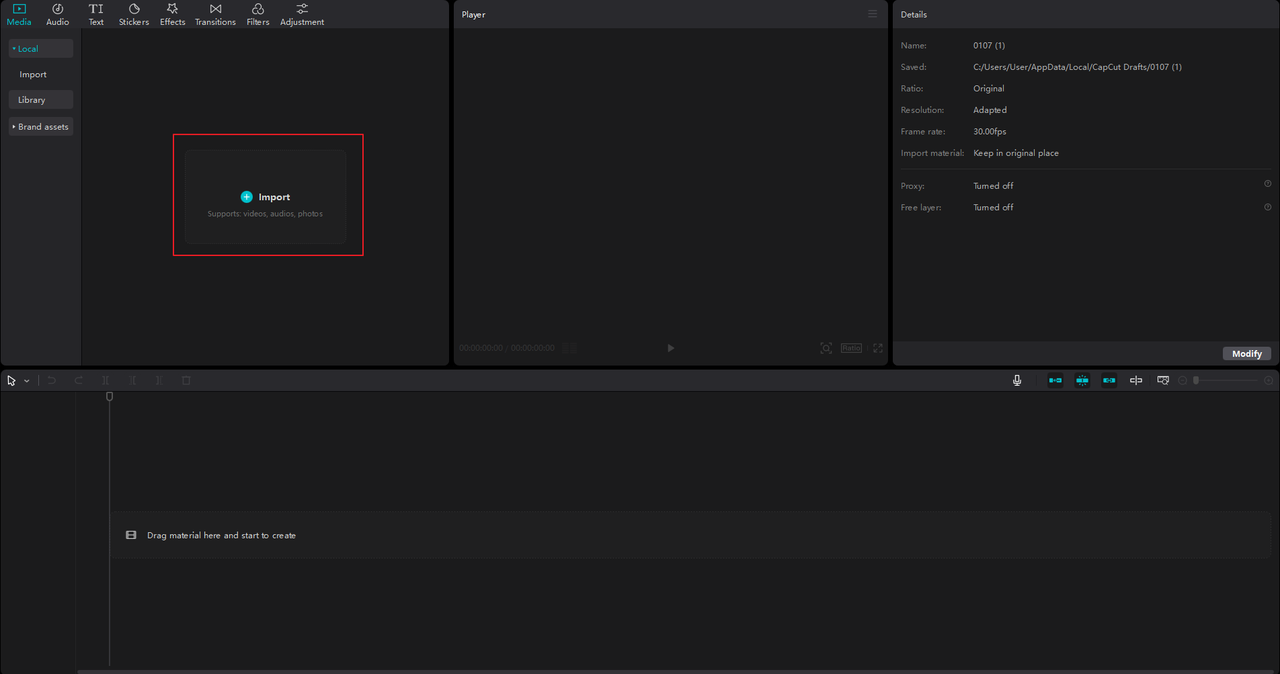Viewport: 1280px width, 674px height.
Task: Toggle main track magnet
Action: click(x=1055, y=380)
